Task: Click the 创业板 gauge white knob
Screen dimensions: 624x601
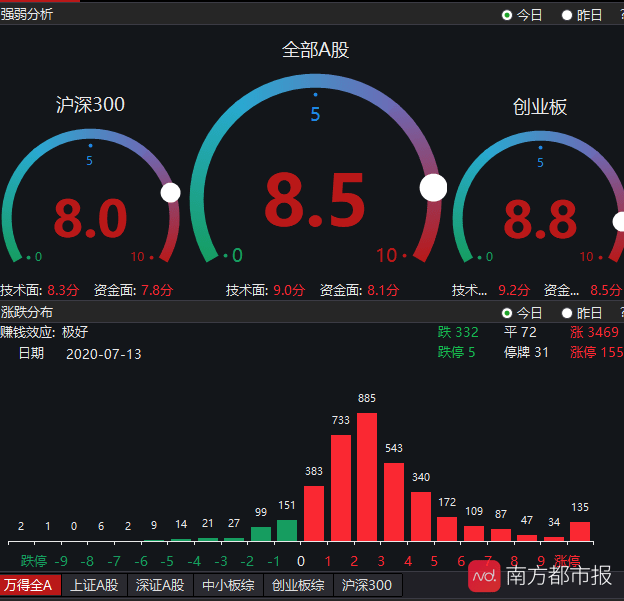Action: pyautogui.click(x=619, y=222)
